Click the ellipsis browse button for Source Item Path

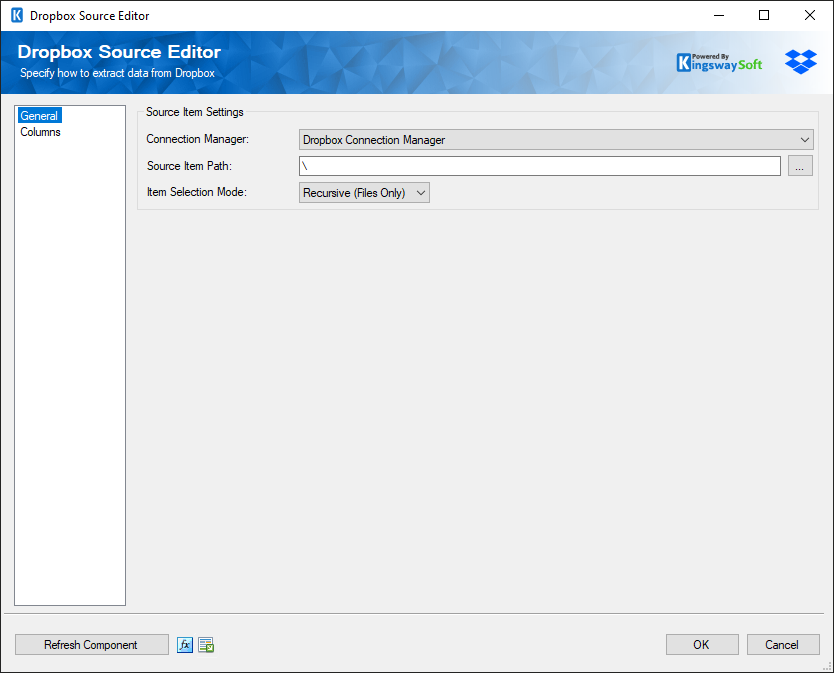799,166
